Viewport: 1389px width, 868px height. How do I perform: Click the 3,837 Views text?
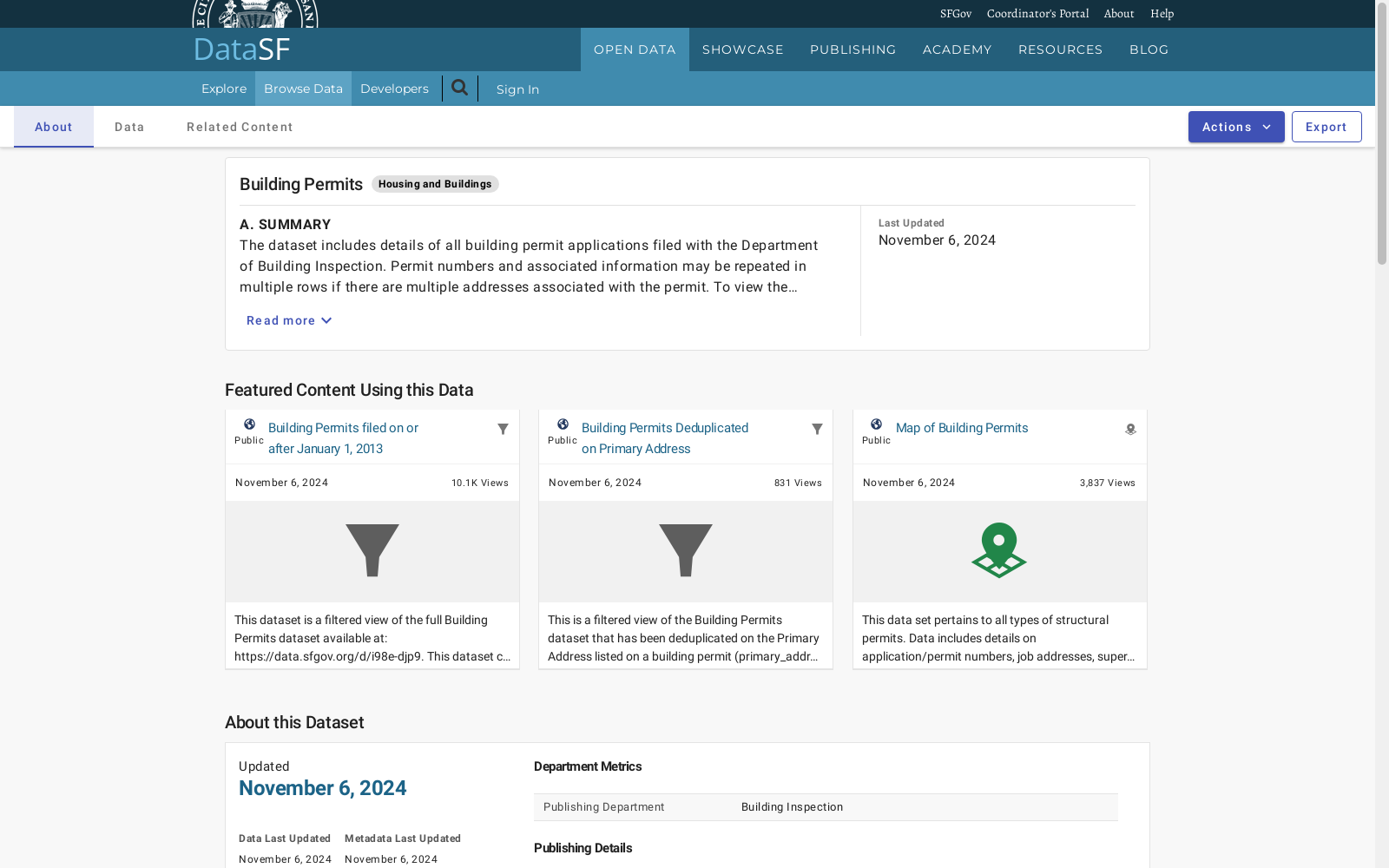pos(1108,483)
